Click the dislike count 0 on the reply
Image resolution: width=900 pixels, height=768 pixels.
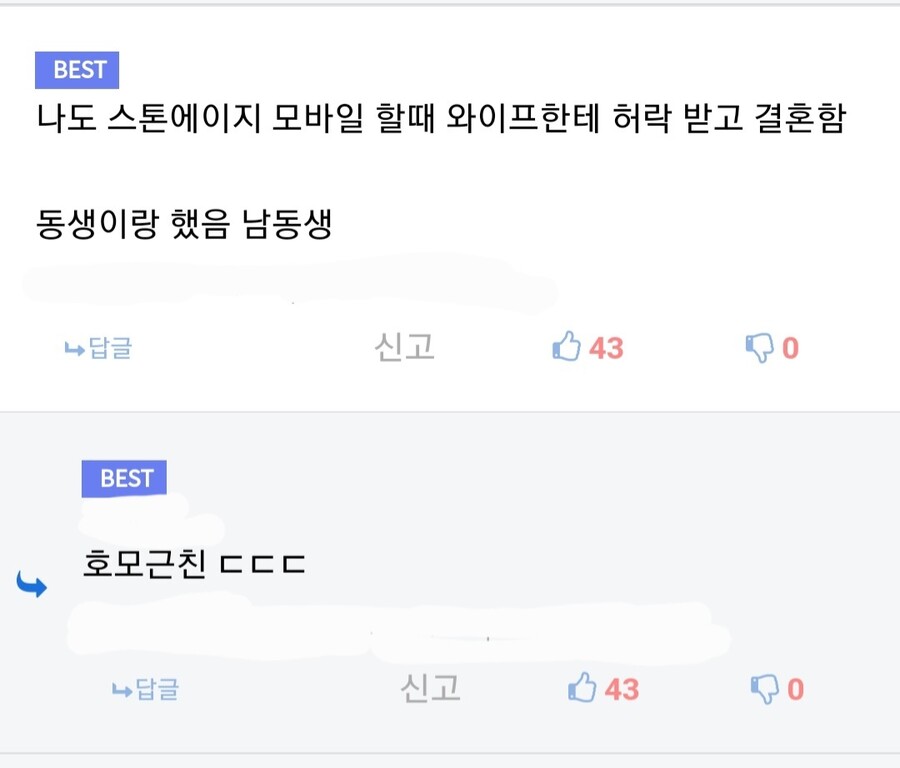[795, 689]
